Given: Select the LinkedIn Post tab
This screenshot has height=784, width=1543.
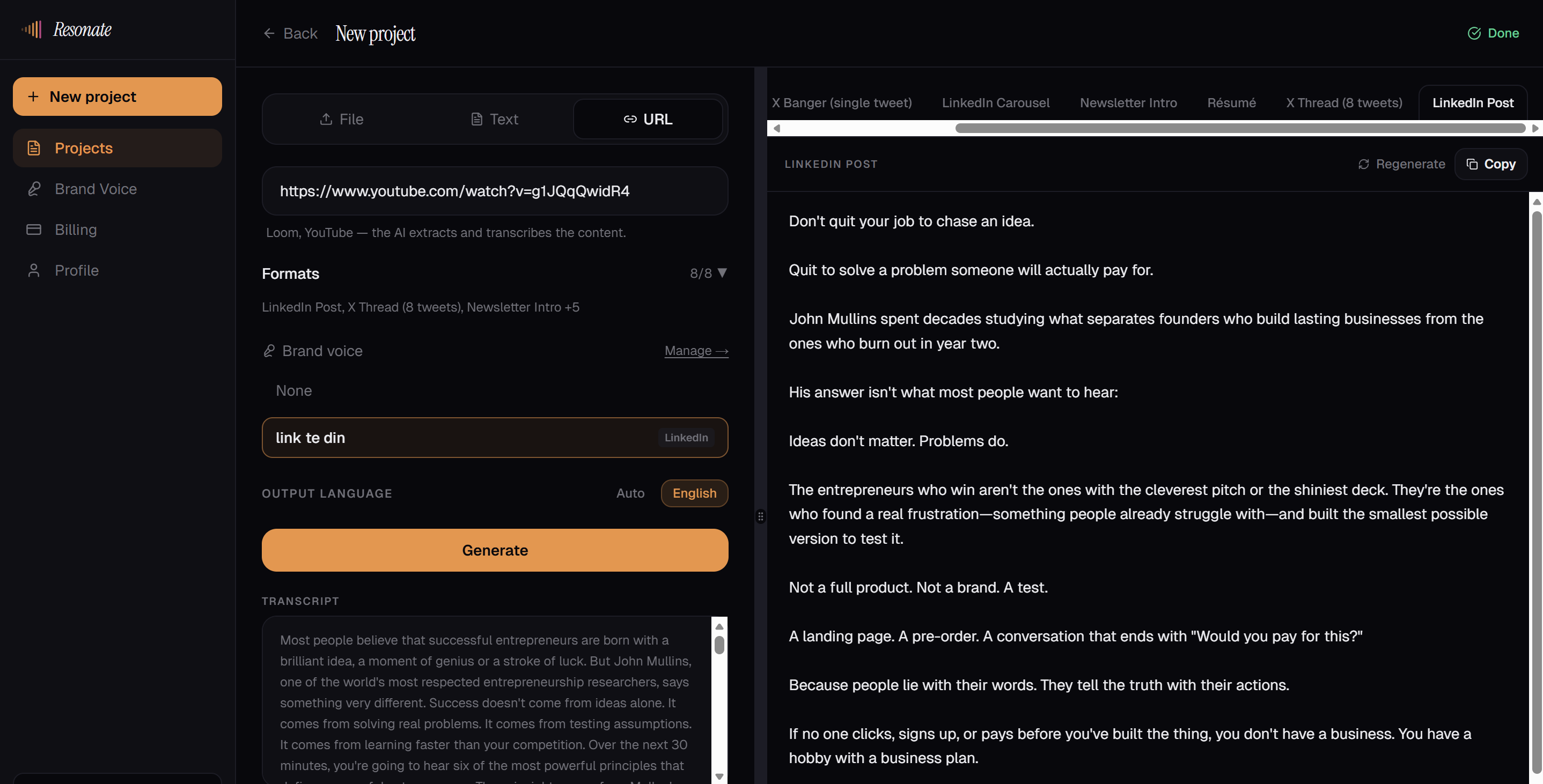Looking at the screenshot, I should click(x=1473, y=103).
